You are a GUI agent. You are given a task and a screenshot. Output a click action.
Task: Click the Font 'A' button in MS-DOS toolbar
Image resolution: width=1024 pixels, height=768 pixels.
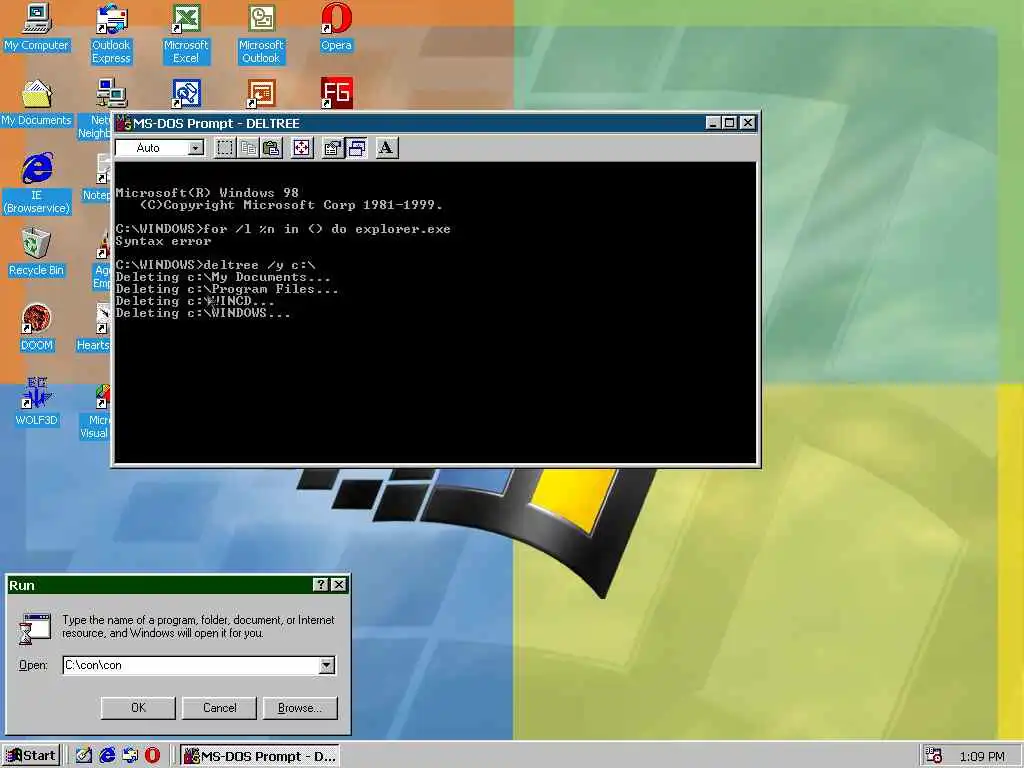(387, 148)
